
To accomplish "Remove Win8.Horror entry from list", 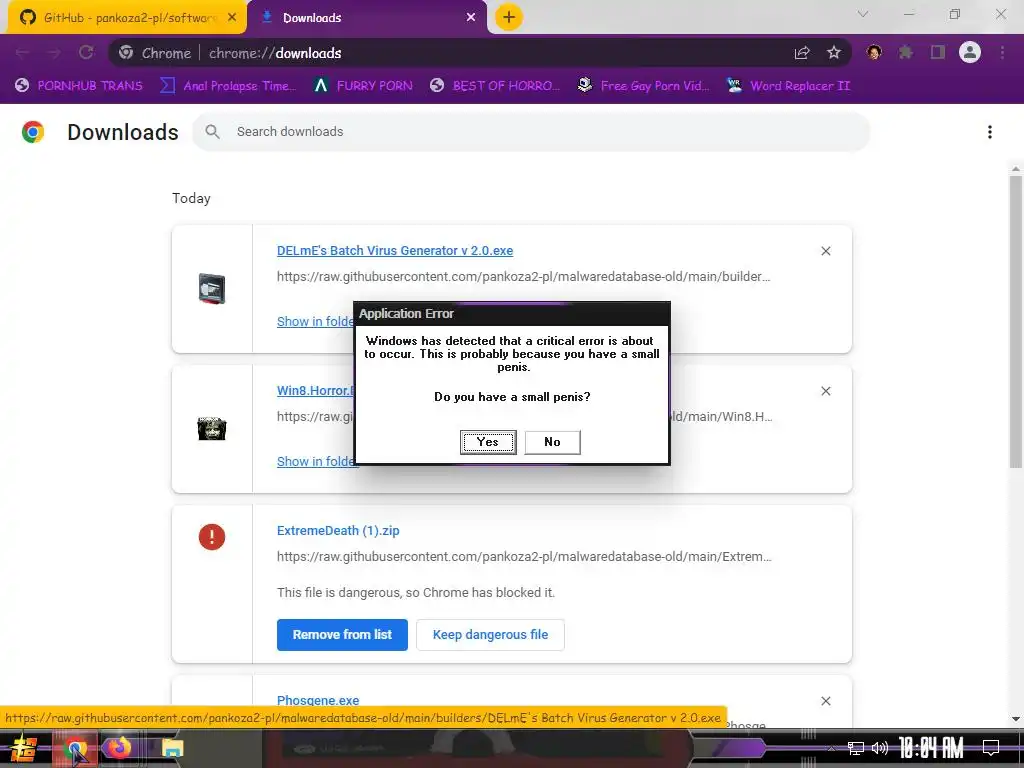I will tap(825, 391).
